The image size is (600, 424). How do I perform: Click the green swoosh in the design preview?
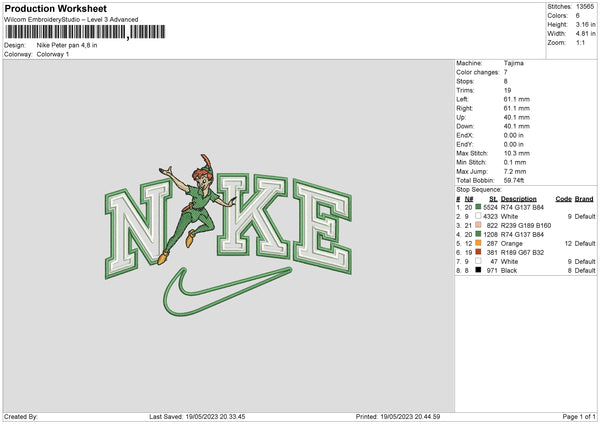click(227, 292)
